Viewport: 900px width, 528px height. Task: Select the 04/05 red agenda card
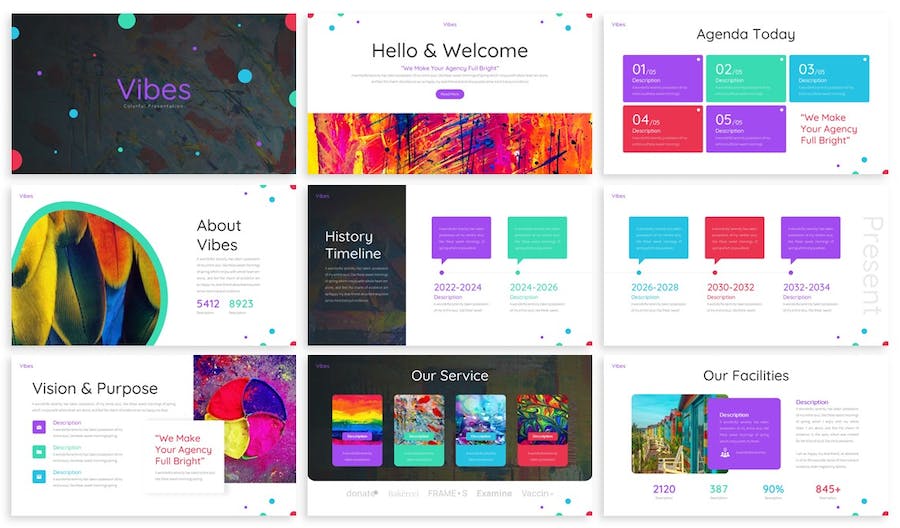click(x=662, y=129)
